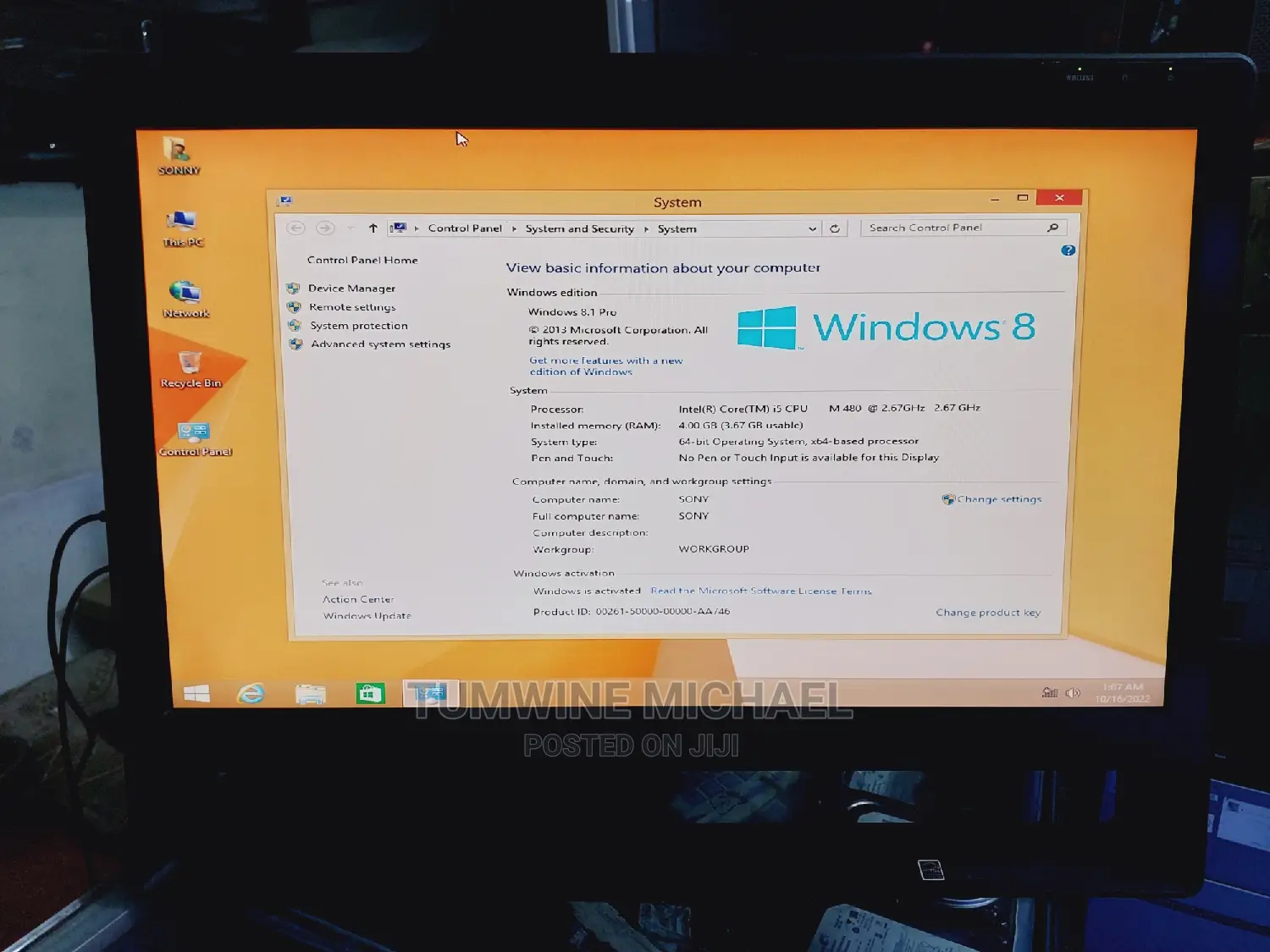1270x952 pixels.
Task: Open System protection link
Action: point(359,326)
